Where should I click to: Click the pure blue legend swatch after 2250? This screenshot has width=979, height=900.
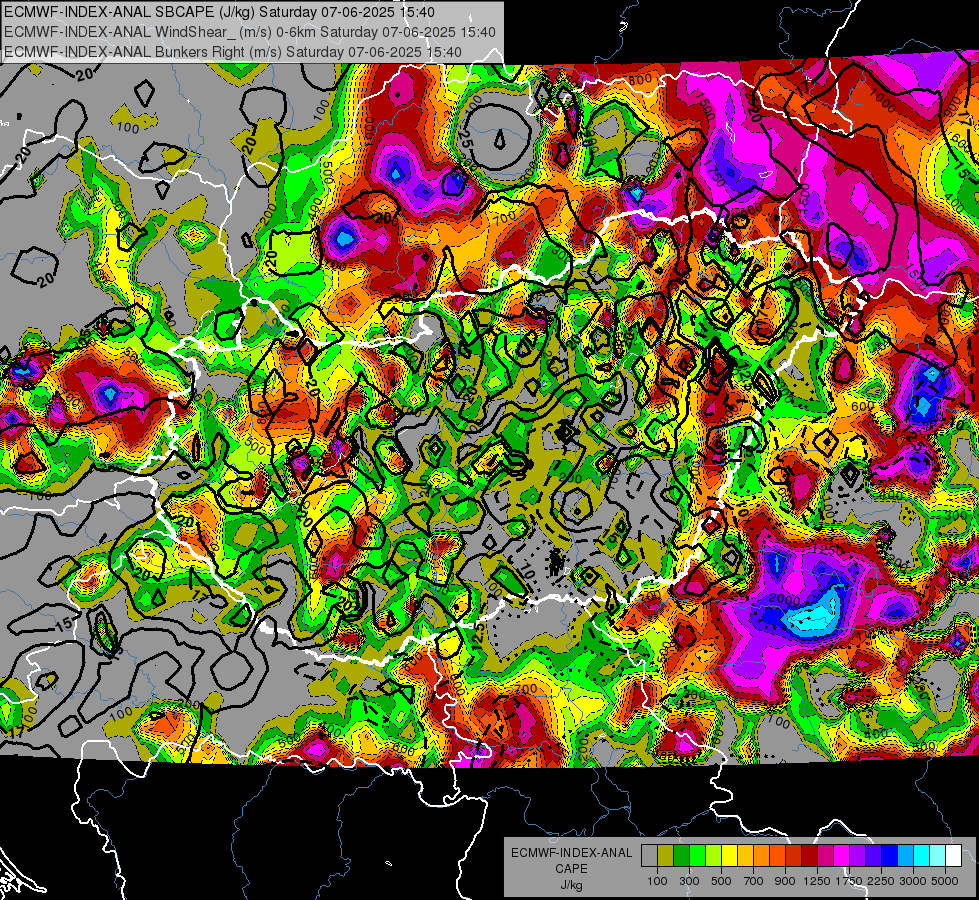click(x=890, y=856)
